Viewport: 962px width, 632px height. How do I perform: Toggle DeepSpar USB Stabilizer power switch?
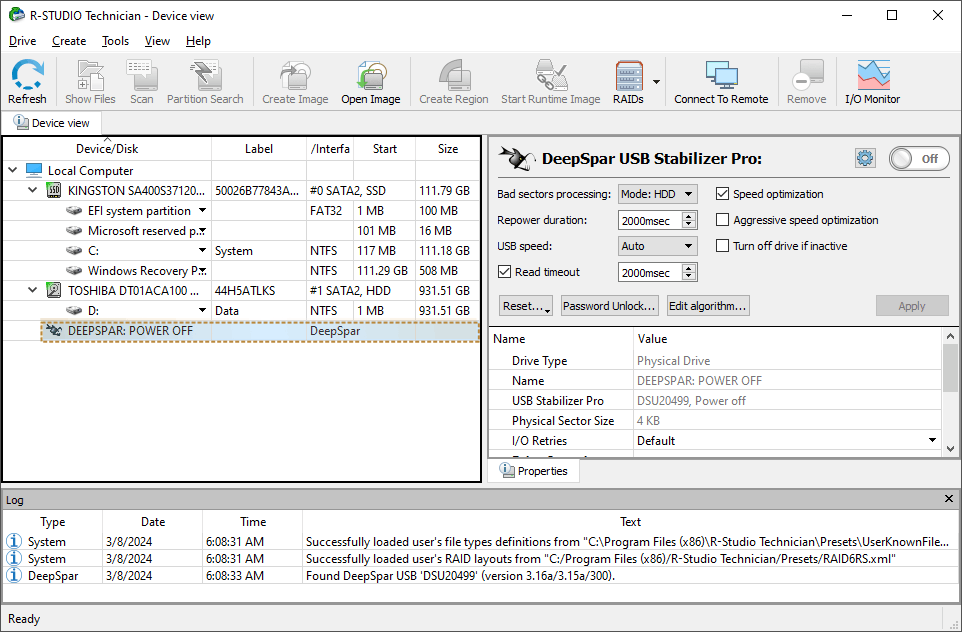click(x=919, y=158)
